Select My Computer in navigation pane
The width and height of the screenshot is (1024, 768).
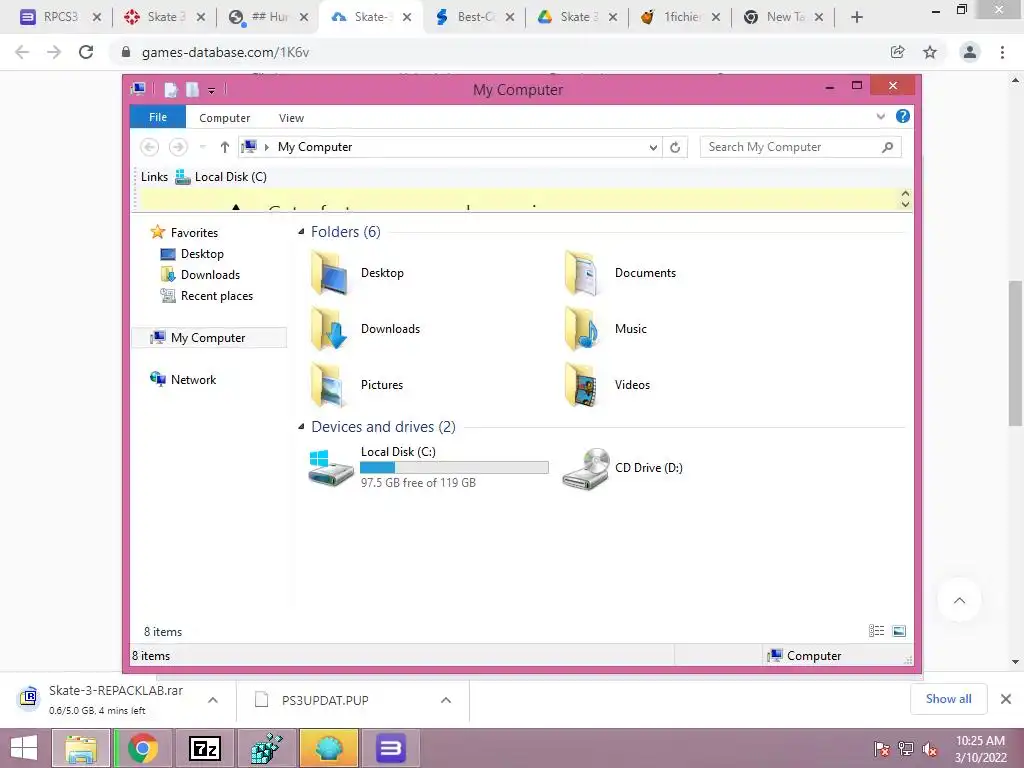(209, 338)
